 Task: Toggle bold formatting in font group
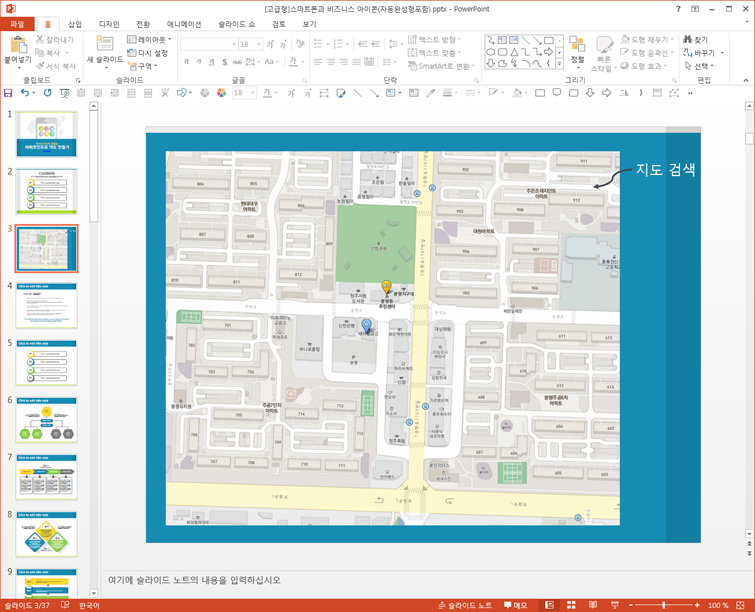[x=186, y=62]
